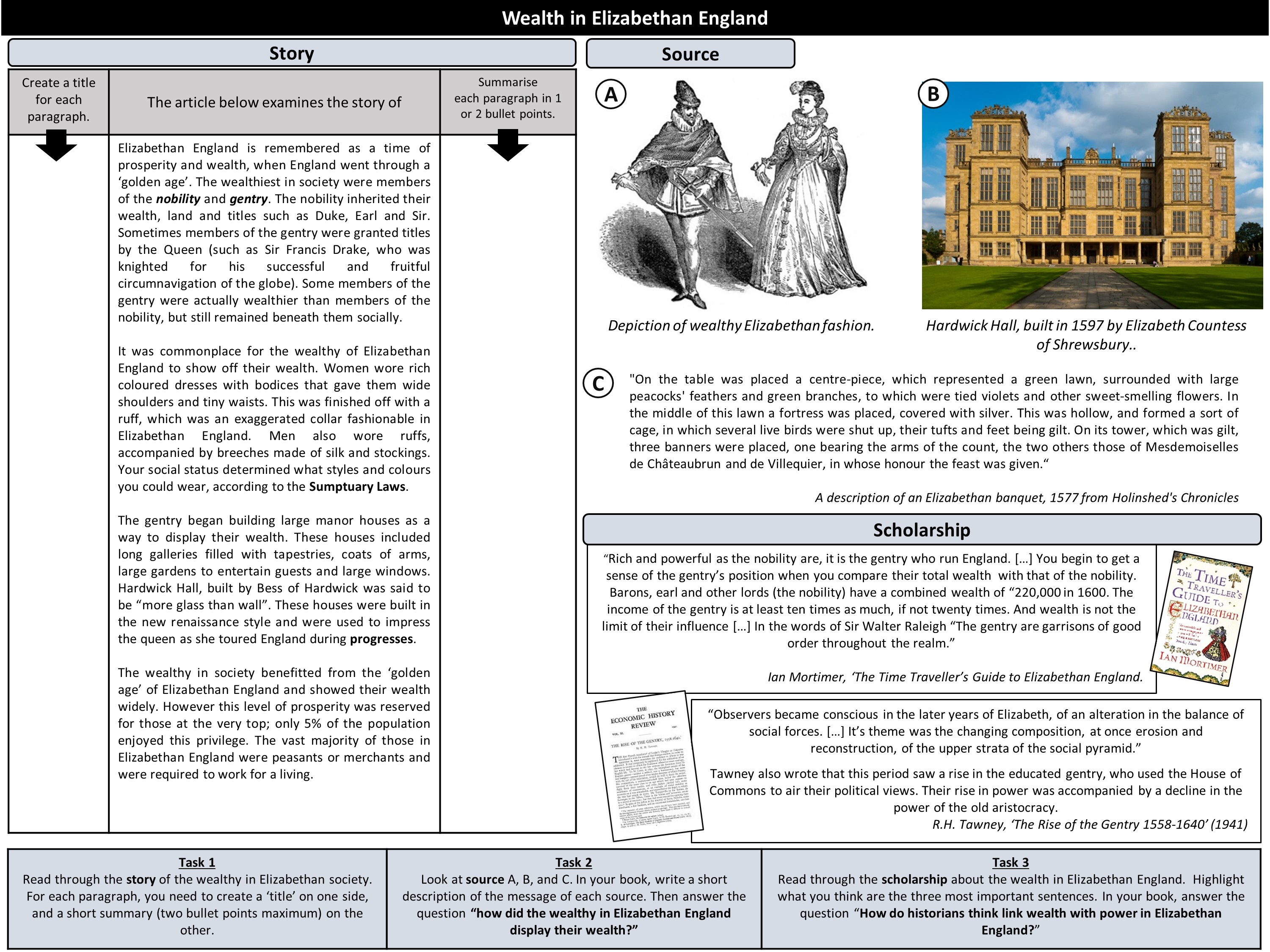1270x952 pixels.
Task: Click 'Wealth in Elizabethan England' title bar
Action: 635,18
